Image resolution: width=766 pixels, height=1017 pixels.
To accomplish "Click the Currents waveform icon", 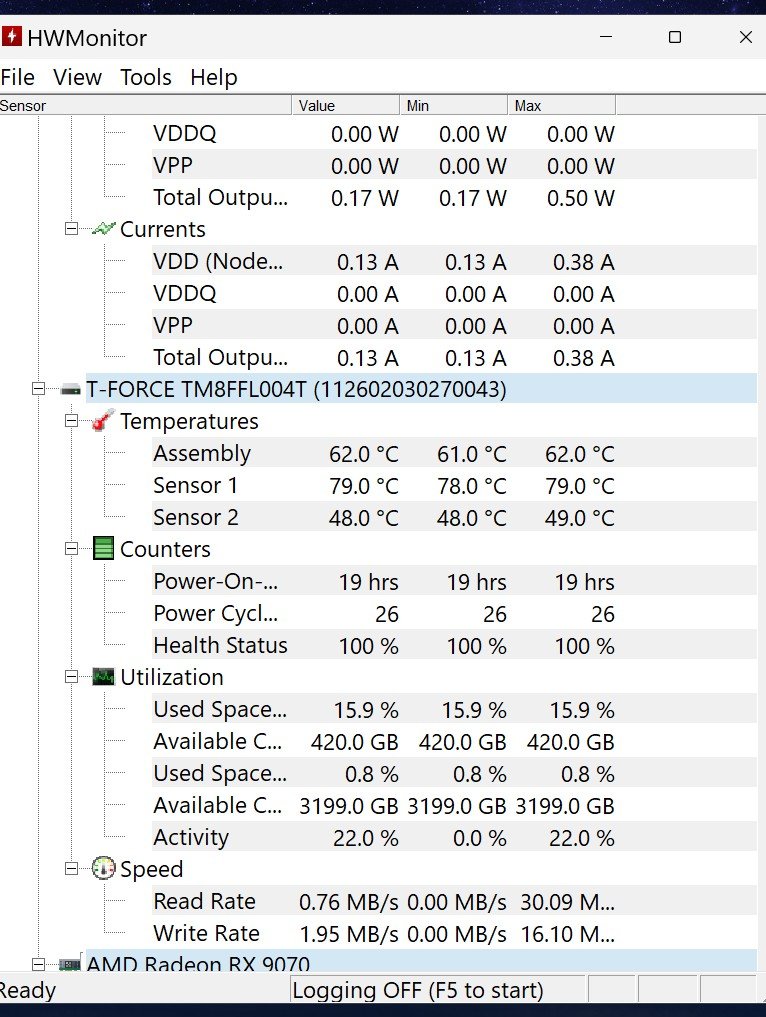I will [x=103, y=228].
